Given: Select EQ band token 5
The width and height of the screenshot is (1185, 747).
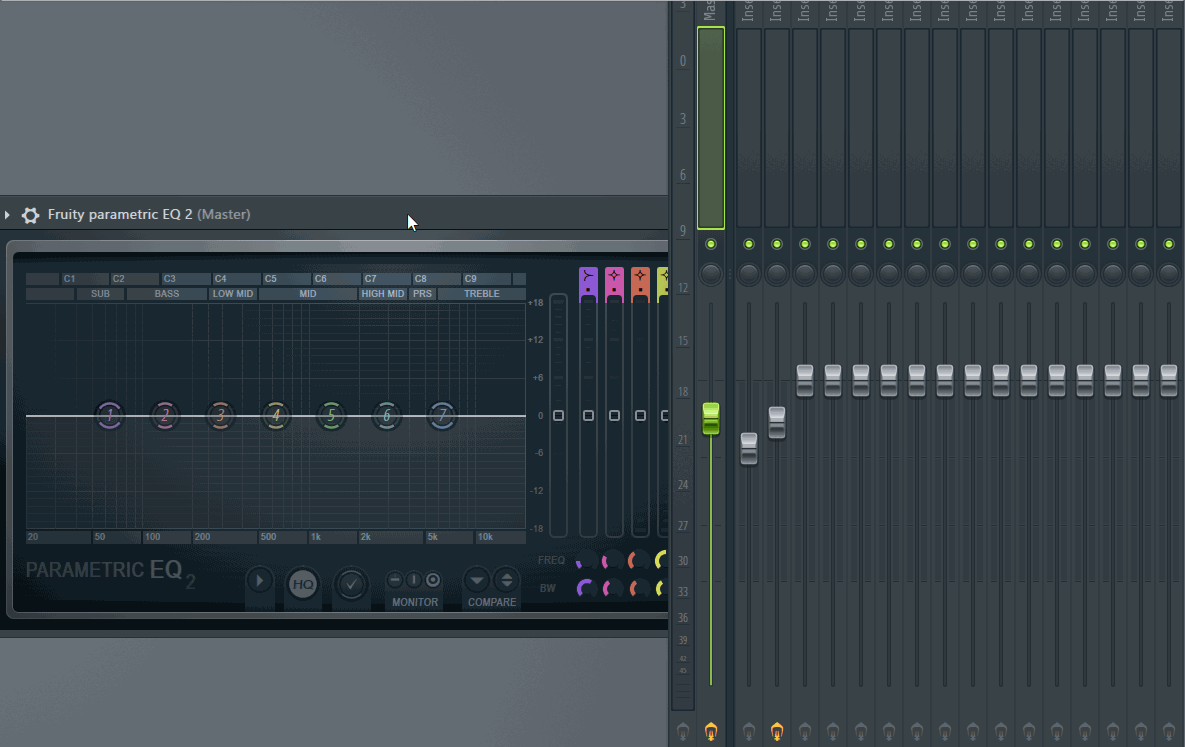Looking at the screenshot, I should pos(331,415).
